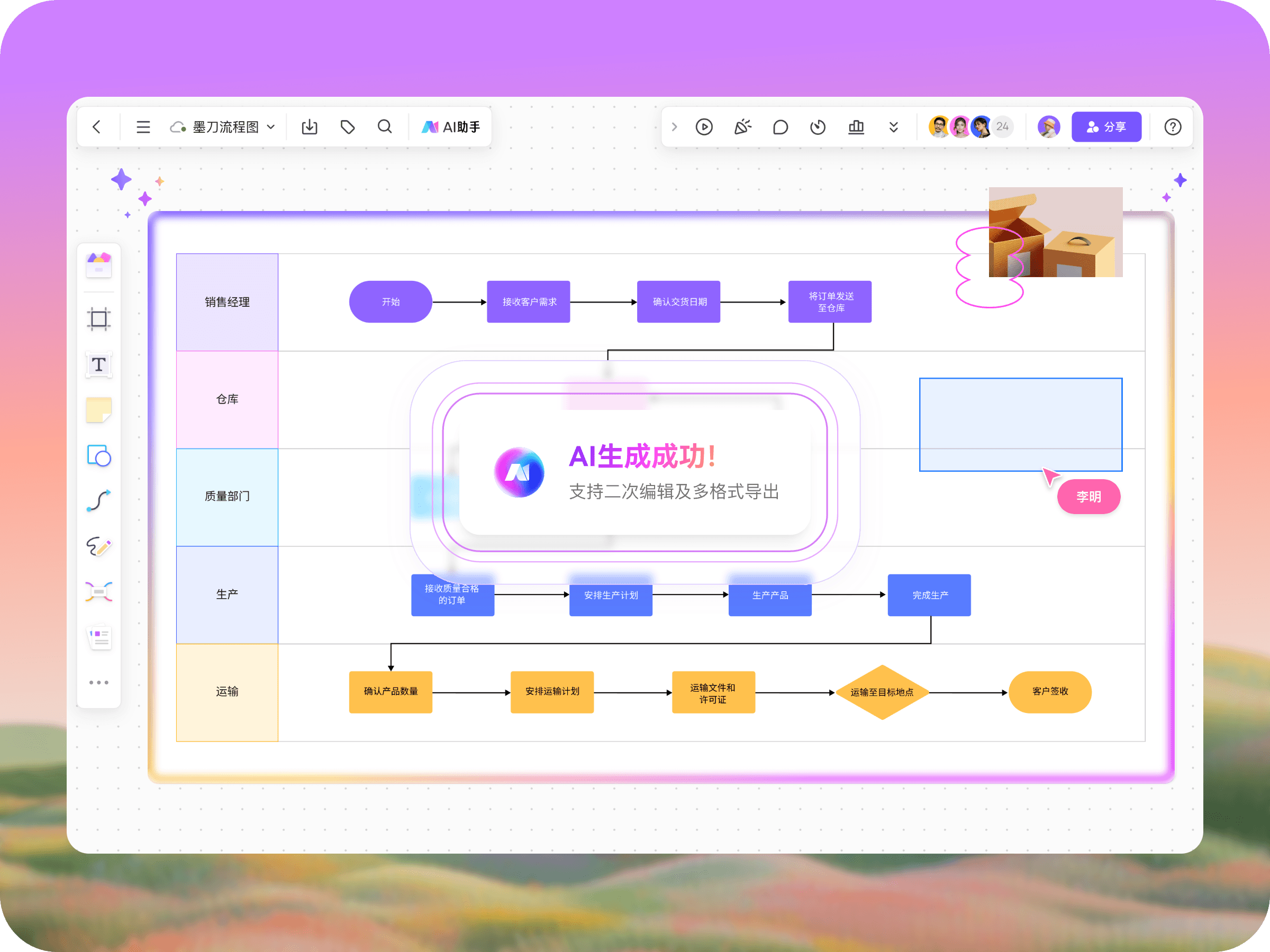Select the 生产 swimlane header
Viewport: 1270px width, 952px height.
tap(228, 594)
